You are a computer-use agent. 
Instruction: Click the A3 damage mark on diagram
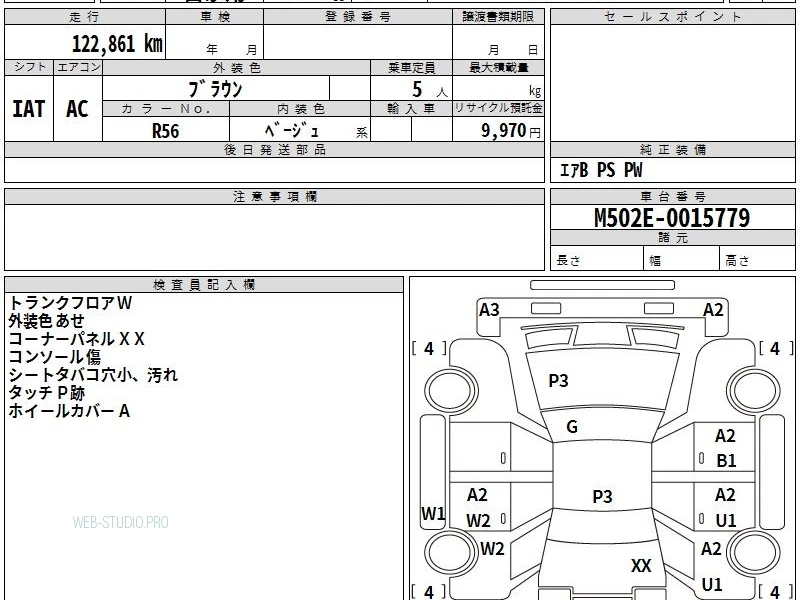tap(489, 310)
